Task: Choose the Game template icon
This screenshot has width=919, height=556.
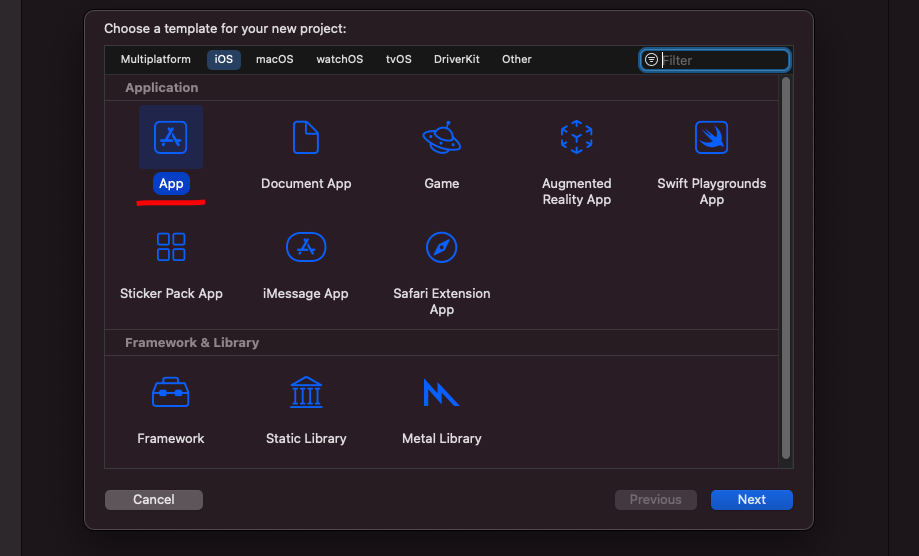Action: coord(441,137)
